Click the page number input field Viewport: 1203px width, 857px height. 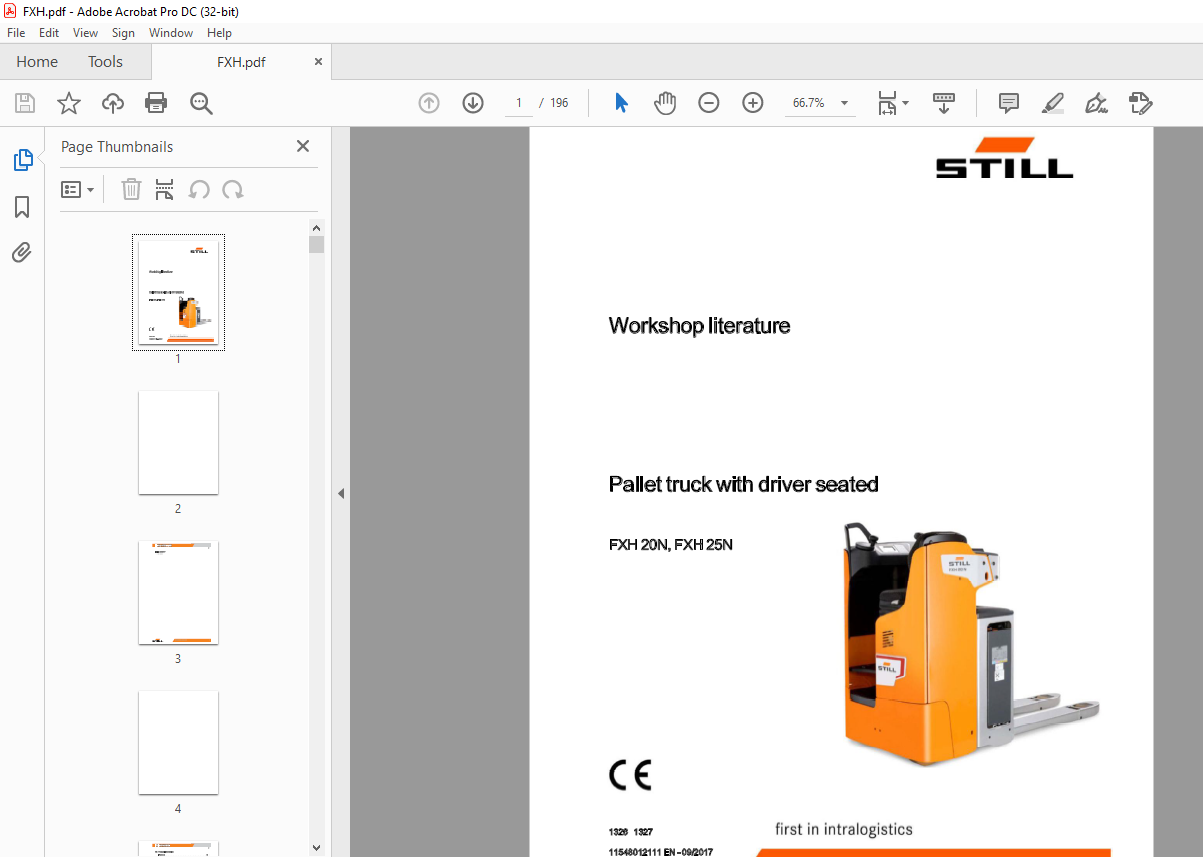pyautogui.click(x=519, y=103)
